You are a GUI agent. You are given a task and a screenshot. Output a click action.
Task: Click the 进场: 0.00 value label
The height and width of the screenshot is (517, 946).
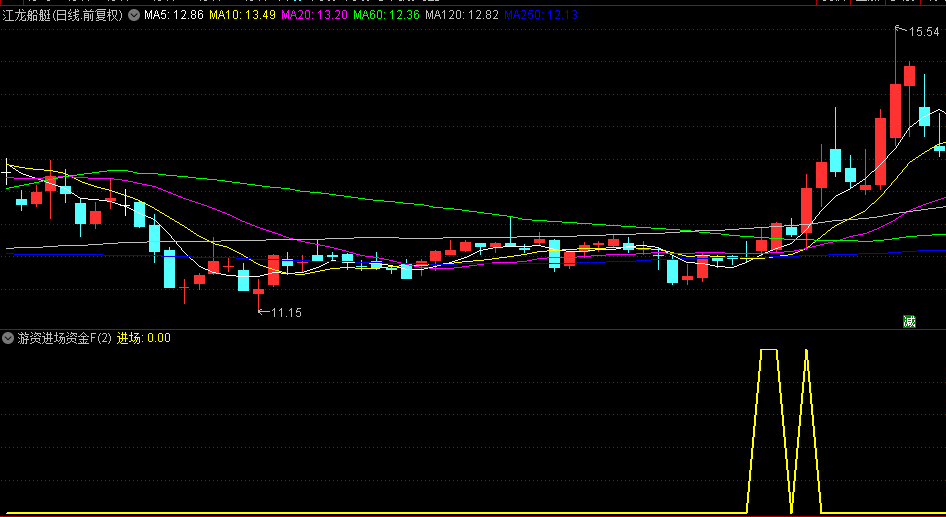point(144,338)
